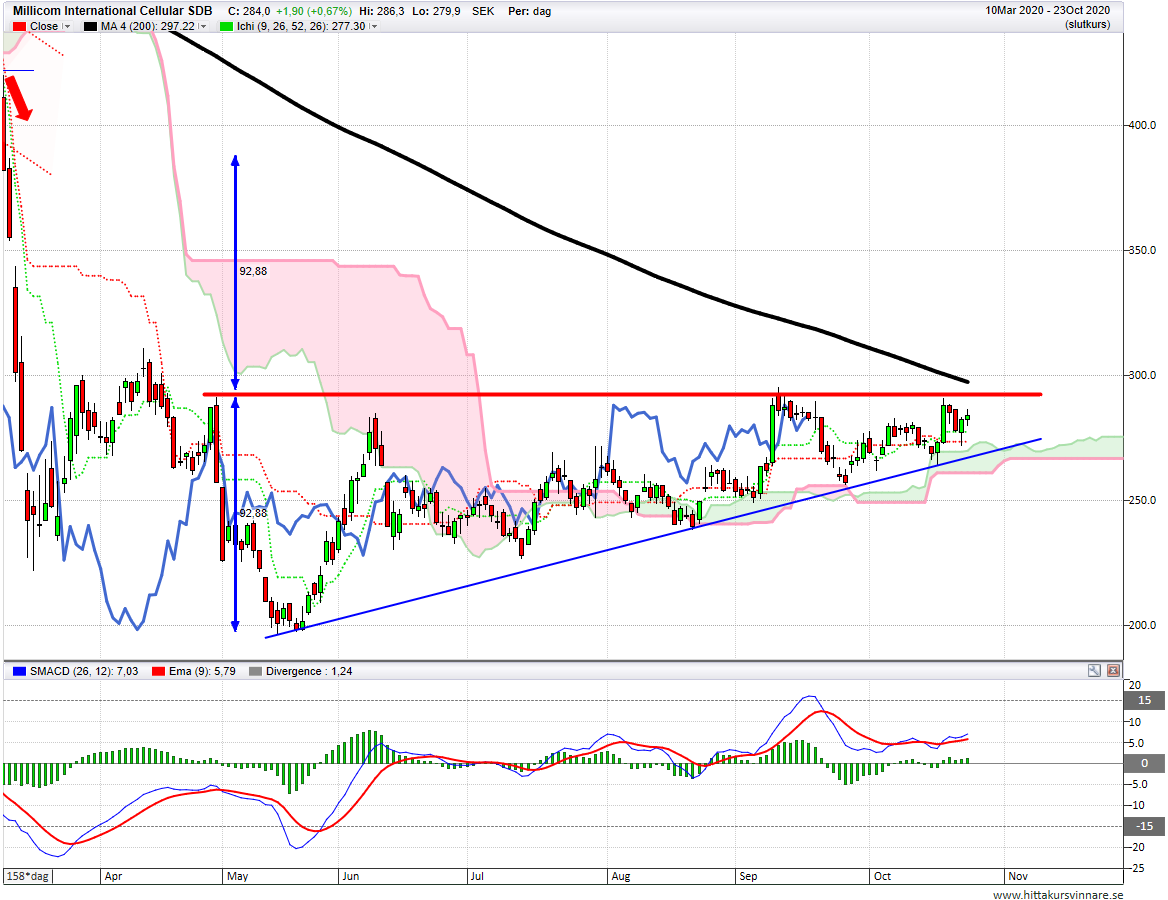
Task: Click the Divergence : 1,24 label
Action: click(309, 671)
